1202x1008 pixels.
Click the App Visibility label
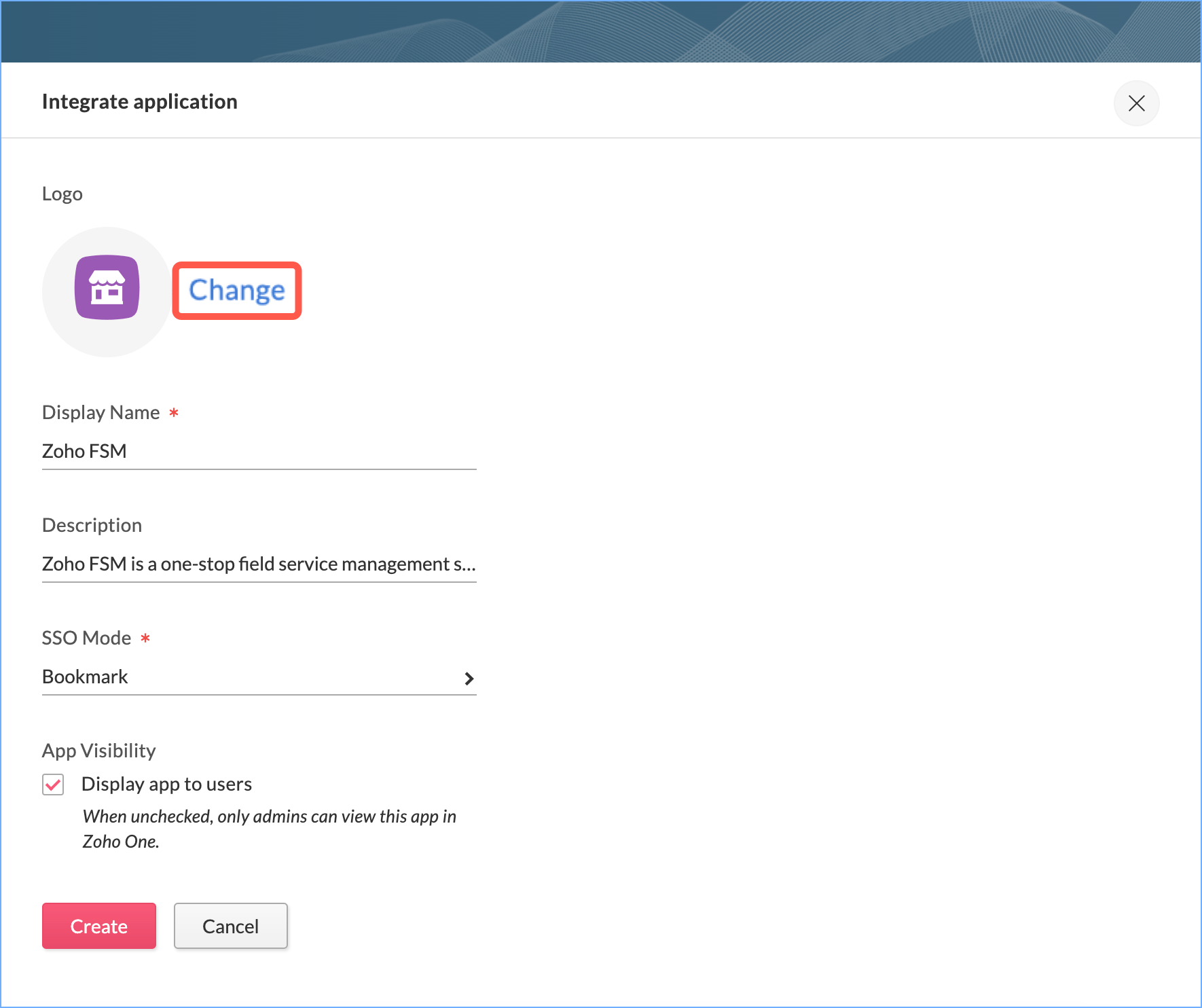pyautogui.click(x=99, y=751)
